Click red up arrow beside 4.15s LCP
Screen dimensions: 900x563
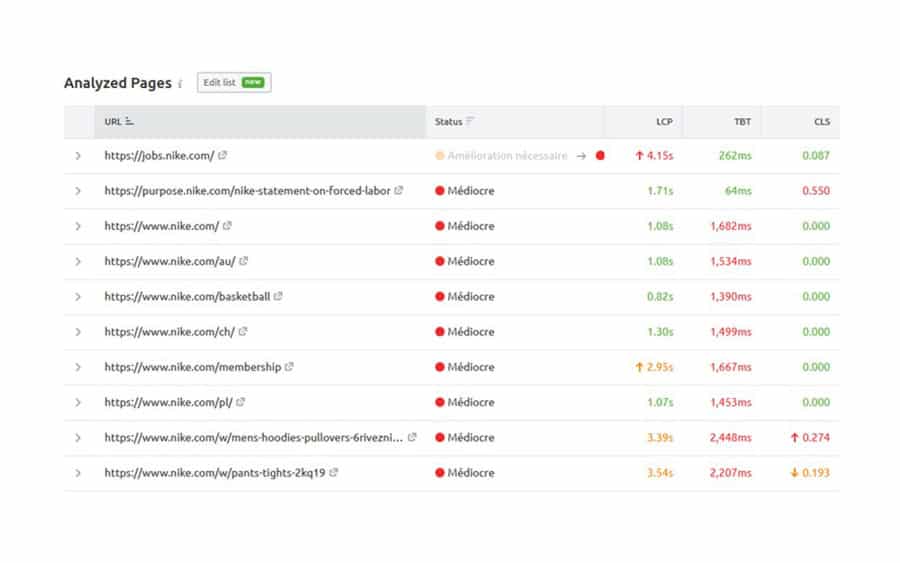tap(639, 156)
